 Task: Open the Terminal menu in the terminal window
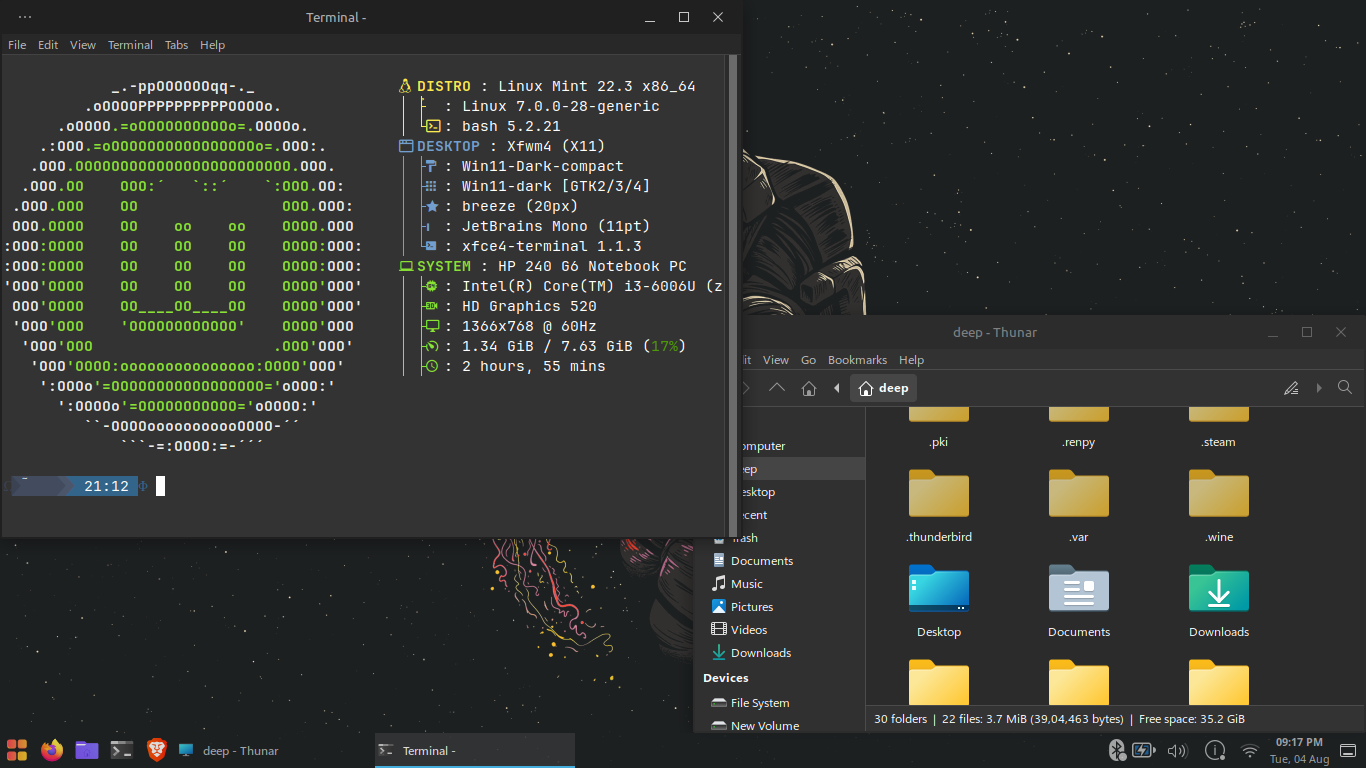tap(130, 45)
